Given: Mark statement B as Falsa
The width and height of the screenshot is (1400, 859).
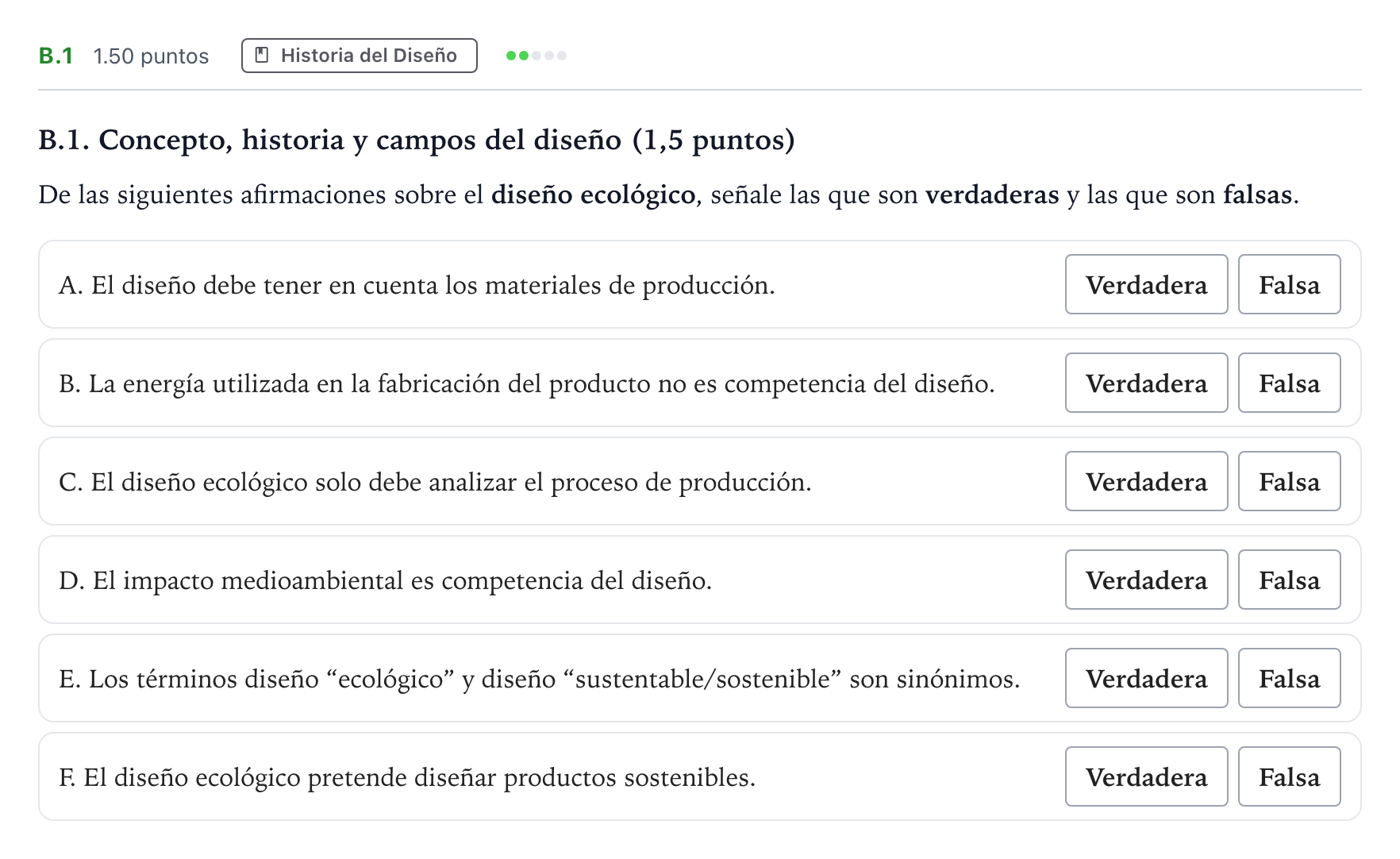Looking at the screenshot, I should 1289,383.
